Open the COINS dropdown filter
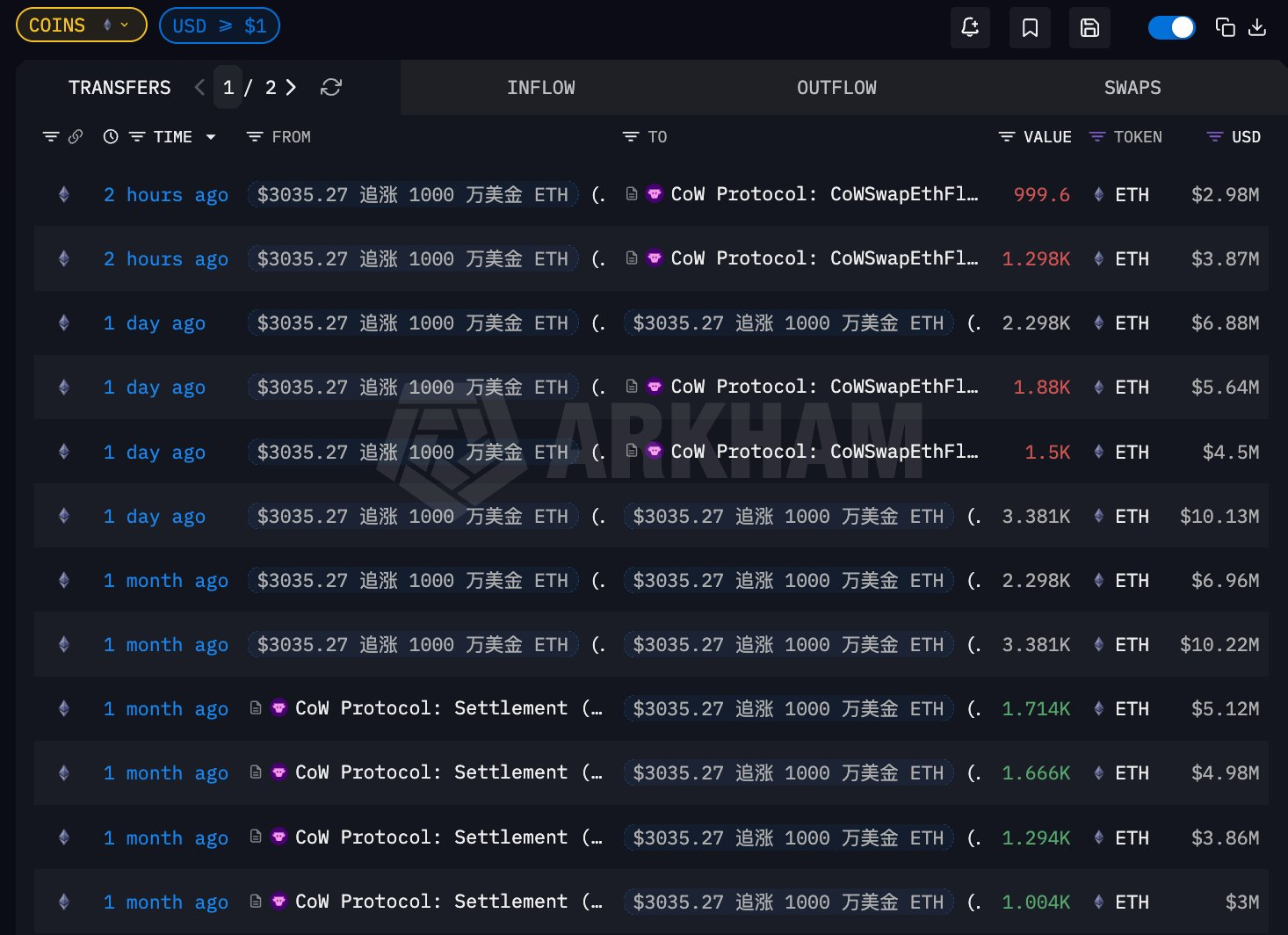The height and width of the screenshot is (935, 1288). [x=81, y=25]
